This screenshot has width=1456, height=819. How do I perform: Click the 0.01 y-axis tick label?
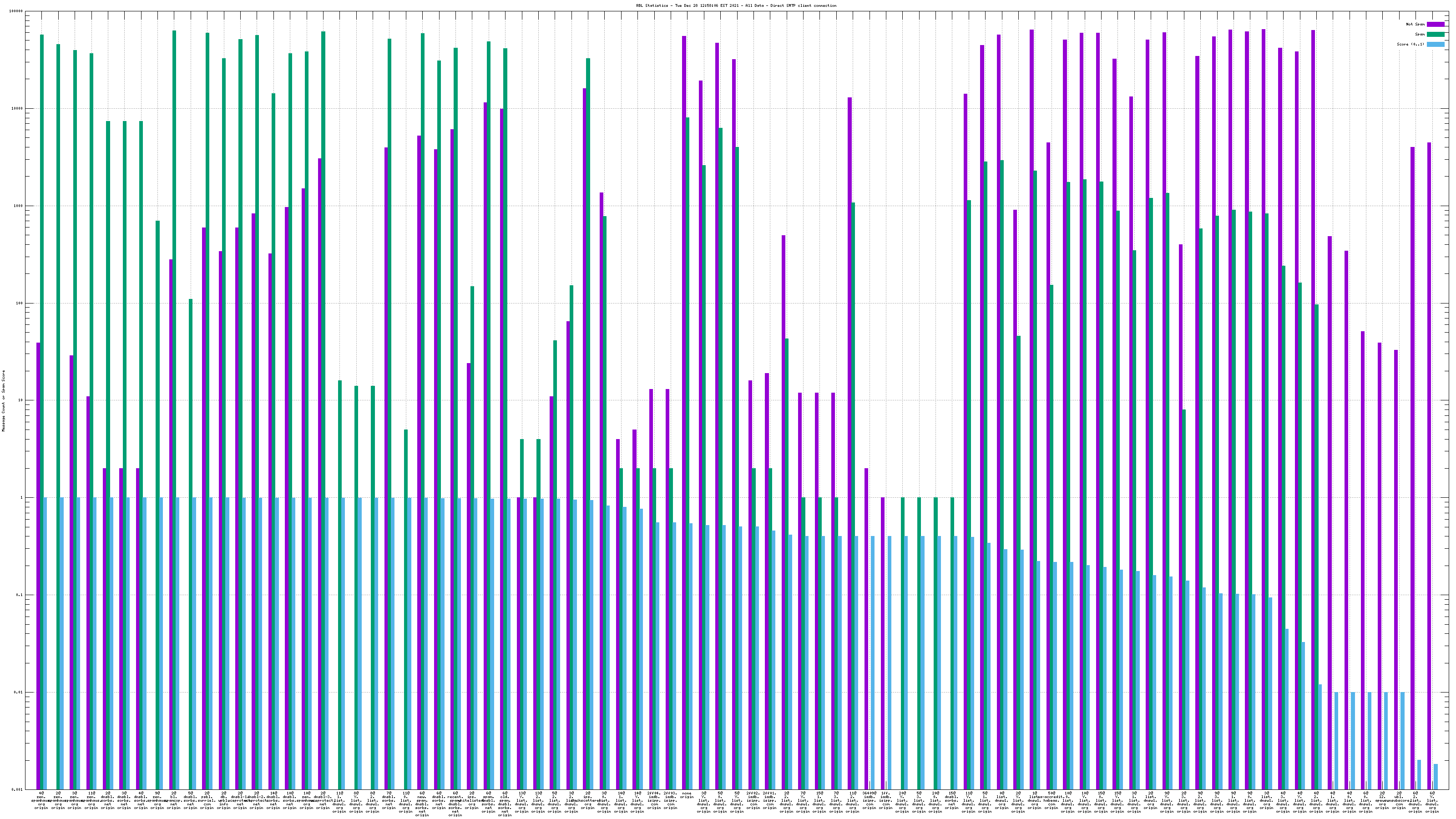point(19,693)
